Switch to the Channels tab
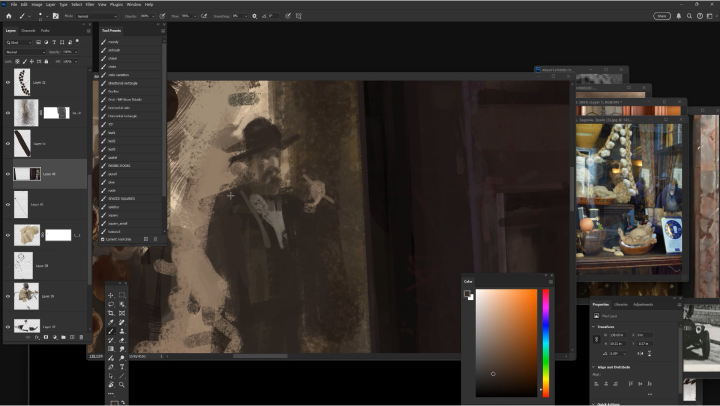Screen dimensions: 720x406 [x=28, y=31]
